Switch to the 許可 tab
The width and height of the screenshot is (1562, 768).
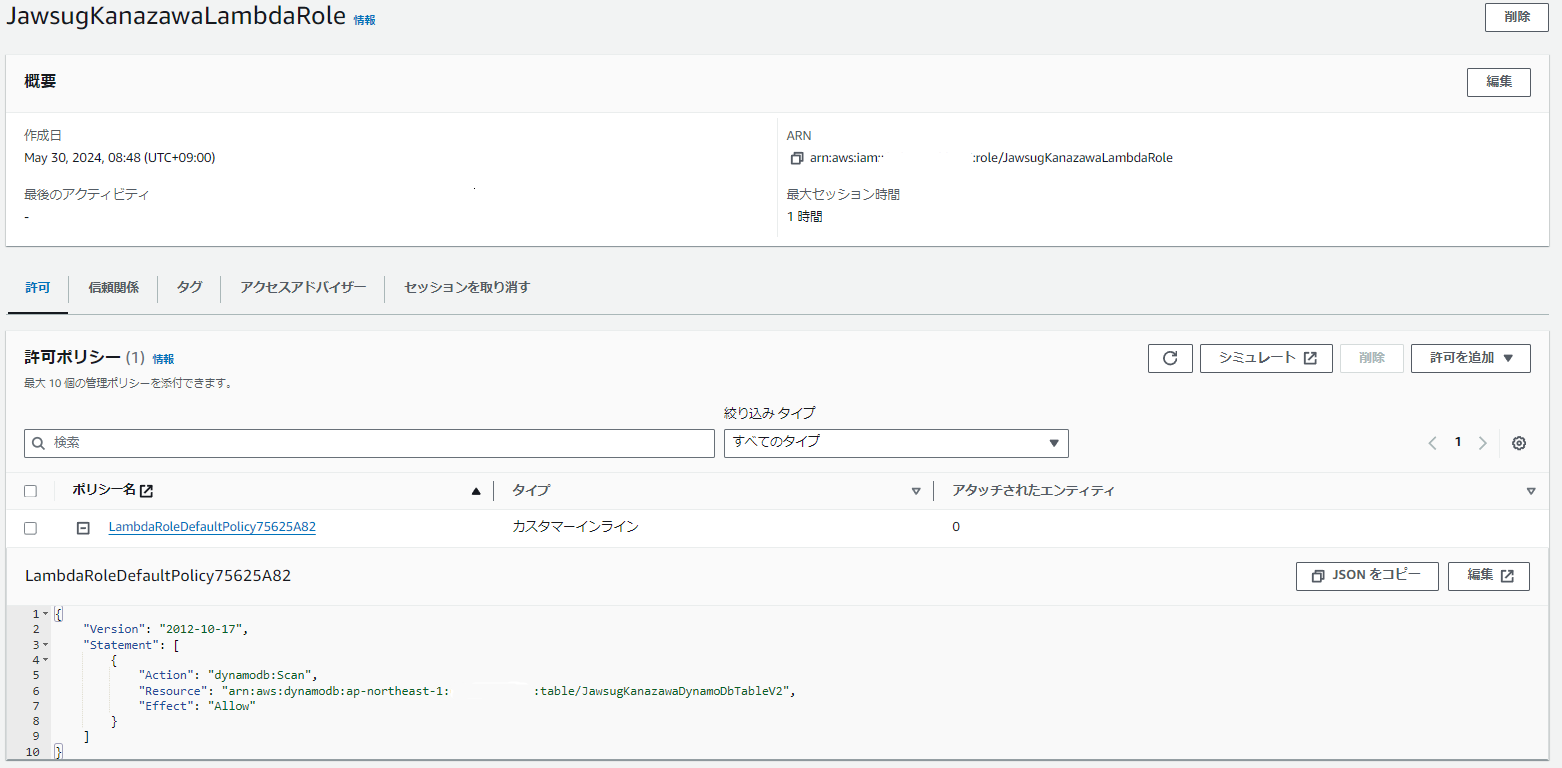37,288
